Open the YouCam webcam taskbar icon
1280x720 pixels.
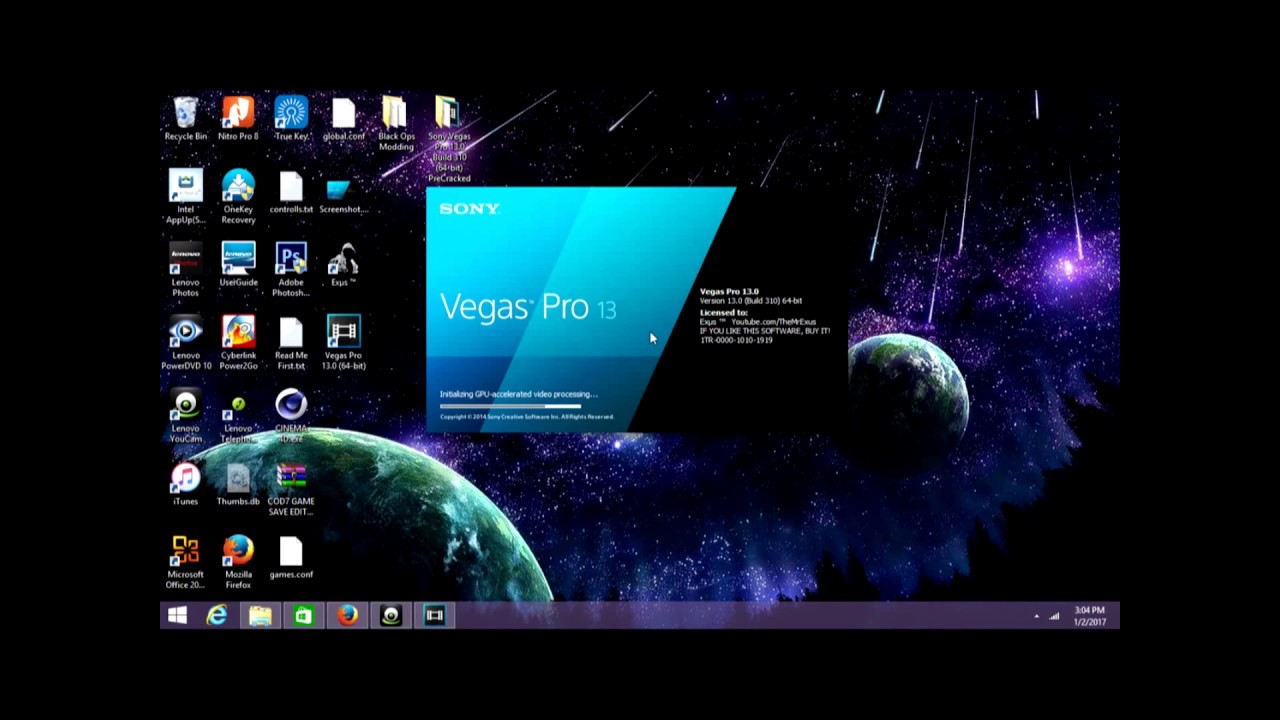coord(391,616)
